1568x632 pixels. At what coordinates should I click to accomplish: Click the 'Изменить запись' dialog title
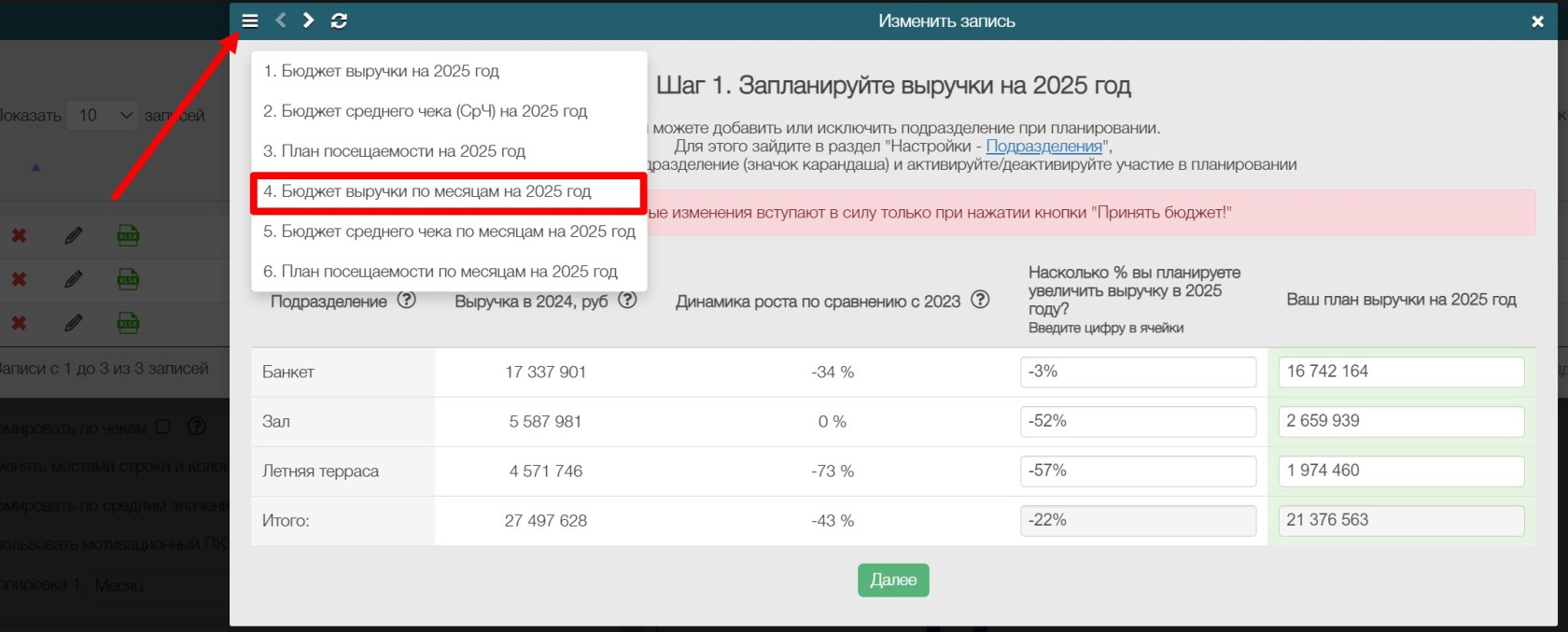tap(946, 21)
